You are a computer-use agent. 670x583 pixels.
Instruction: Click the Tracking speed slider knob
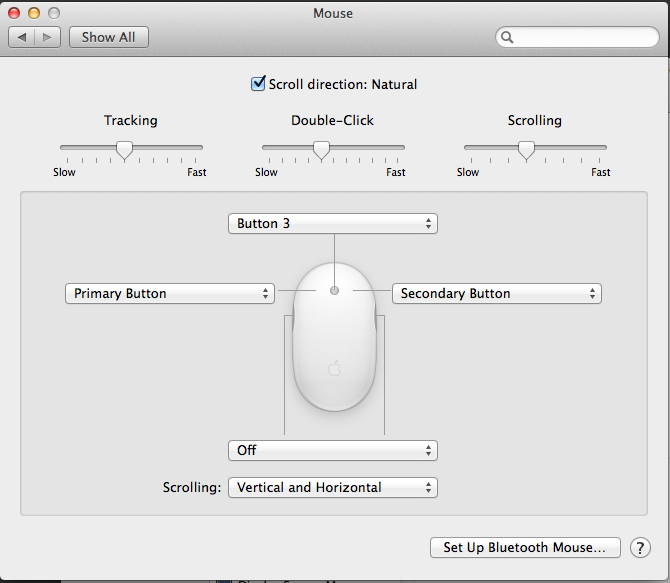point(124,149)
